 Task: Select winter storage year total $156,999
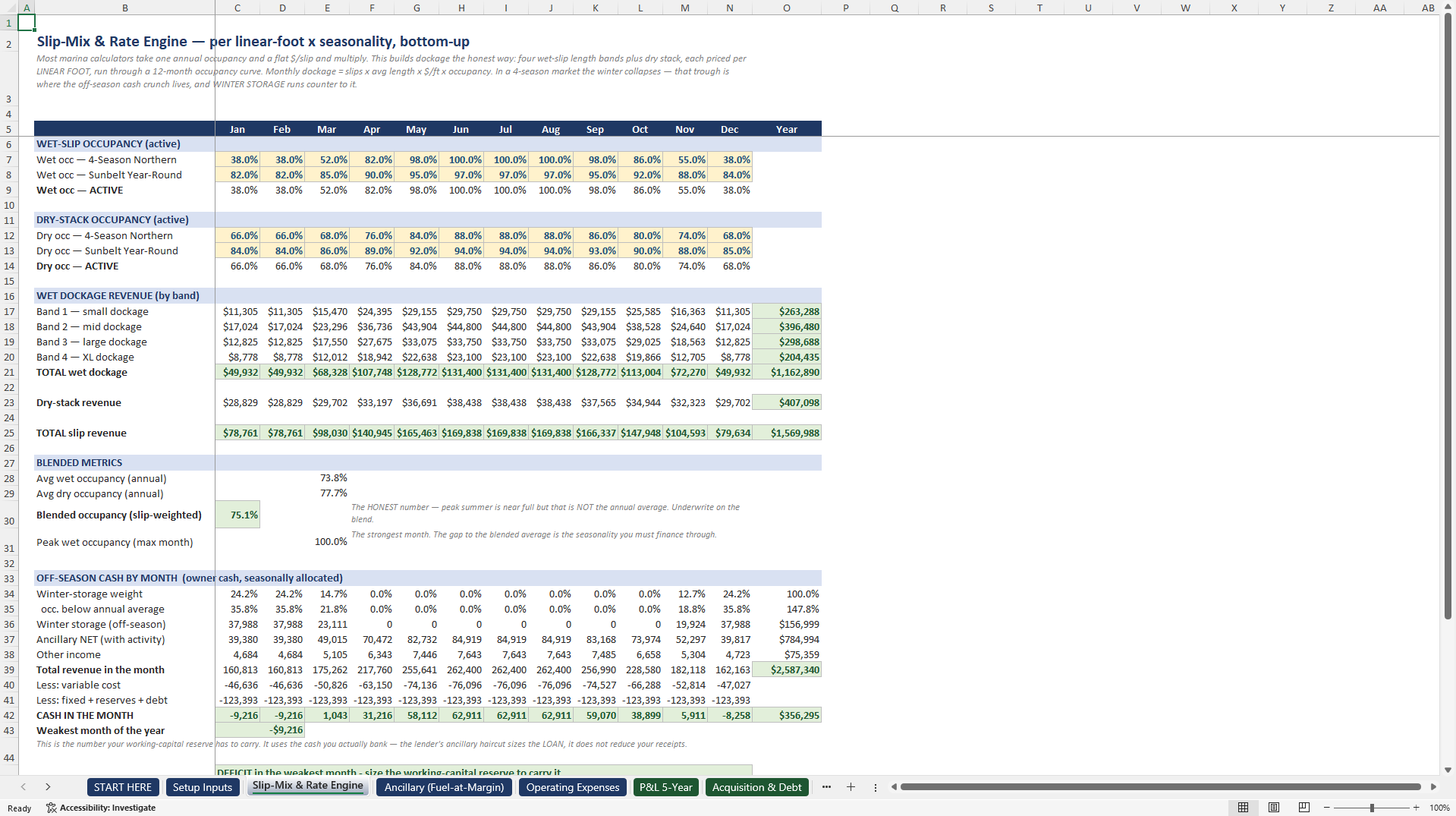[x=787, y=624]
